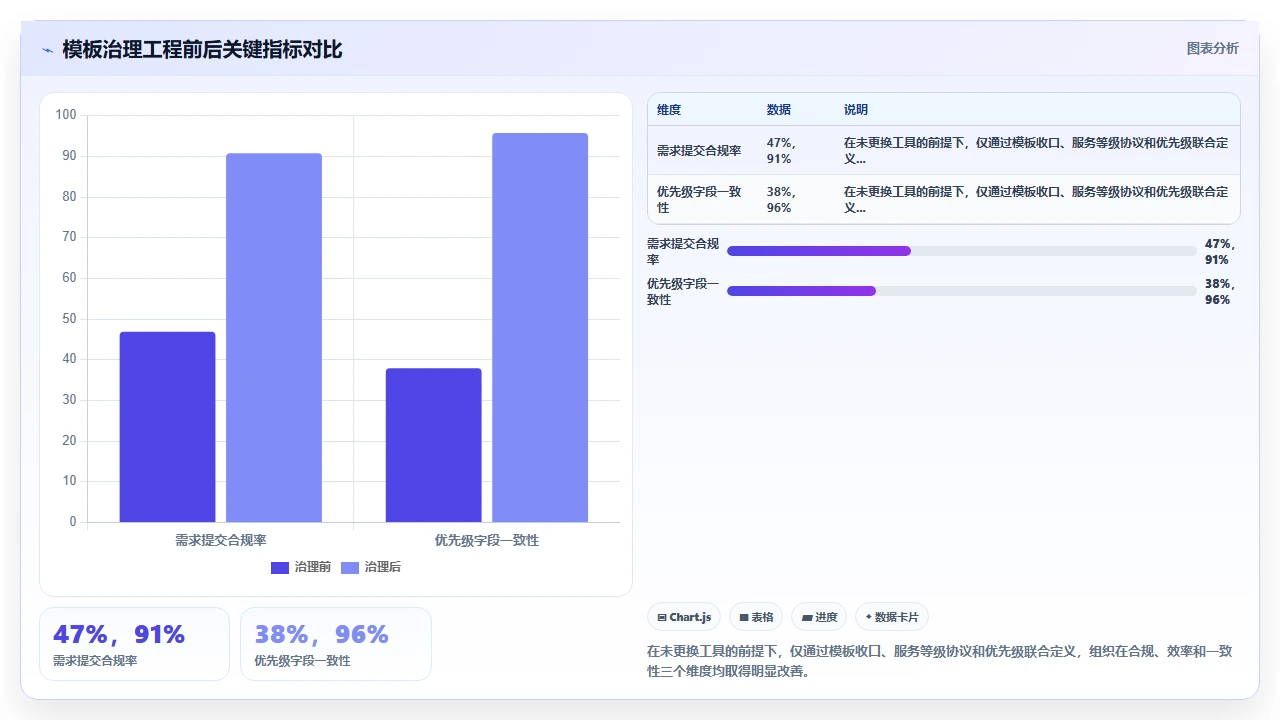Click the 需求提交合规率 progress bar
The height and width of the screenshot is (720, 1280).
tap(962, 251)
